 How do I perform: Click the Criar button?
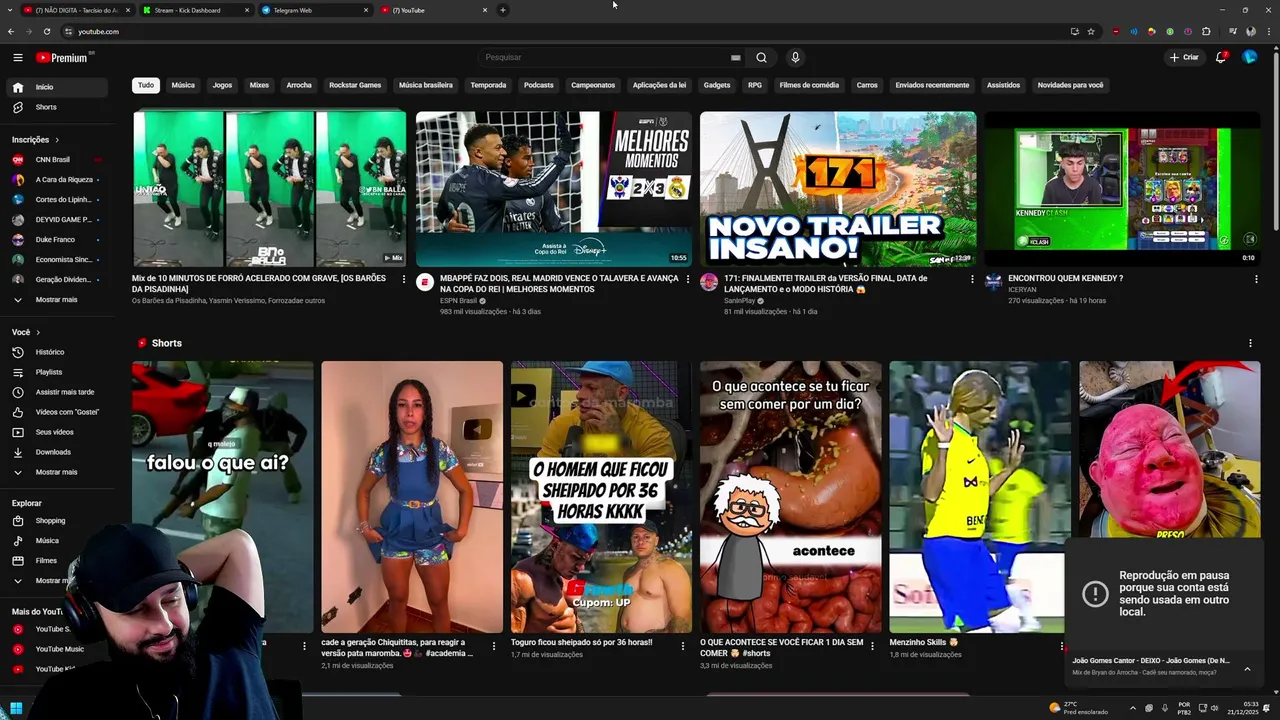[1184, 57]
